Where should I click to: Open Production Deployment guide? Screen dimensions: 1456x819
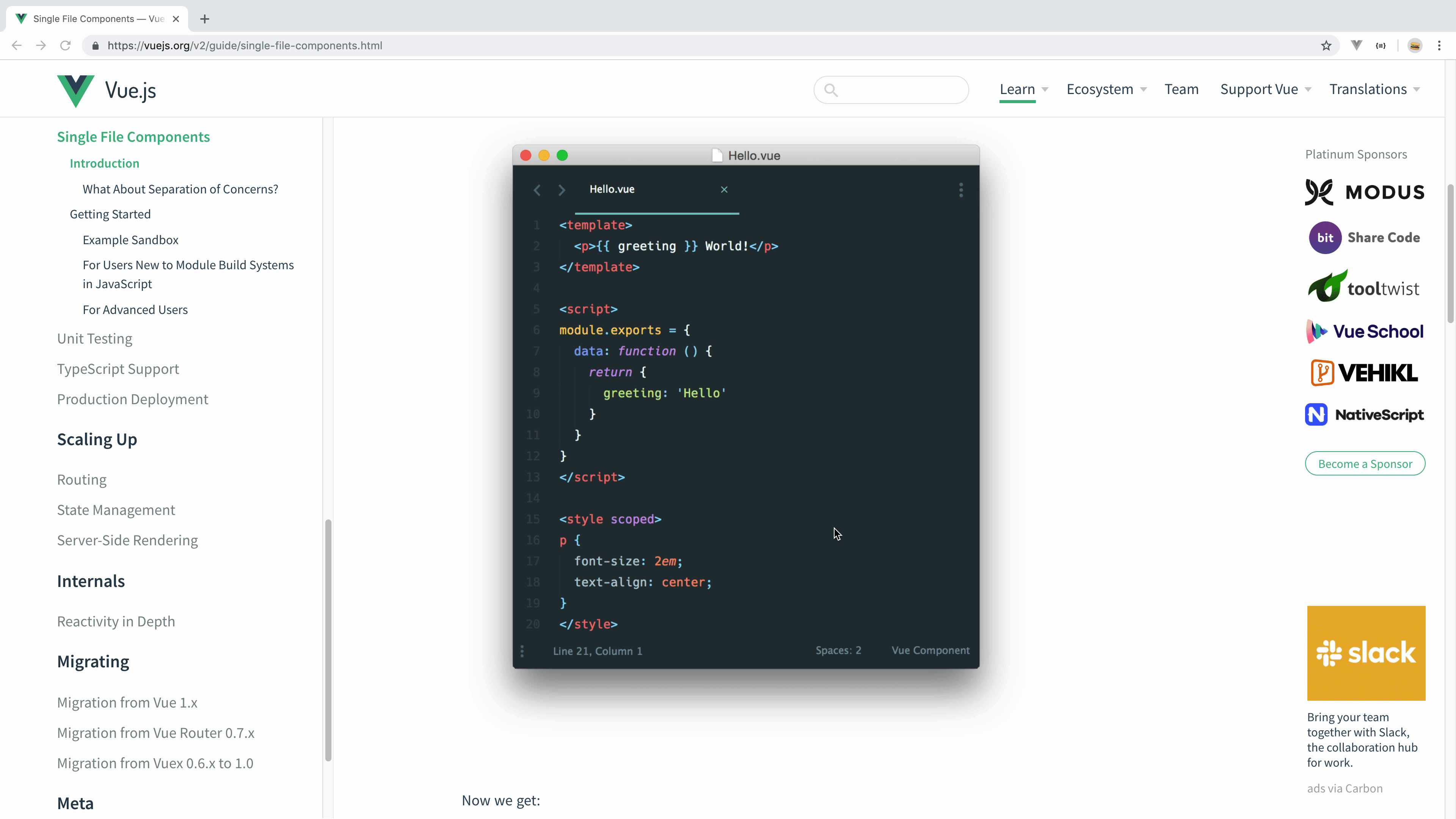pyautogui.click(x=133, y=399)
